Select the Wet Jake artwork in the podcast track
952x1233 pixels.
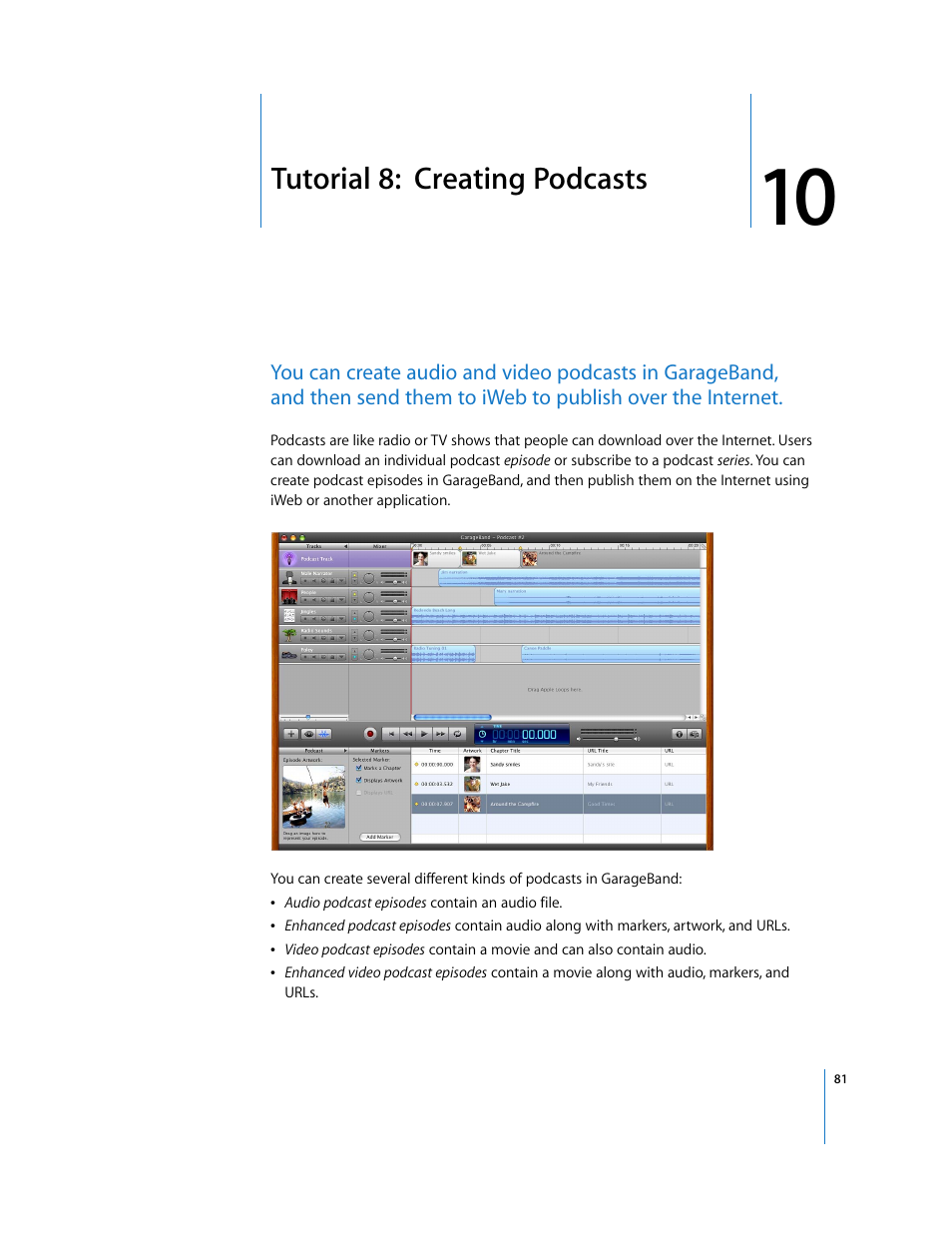[x=469, y=559]
